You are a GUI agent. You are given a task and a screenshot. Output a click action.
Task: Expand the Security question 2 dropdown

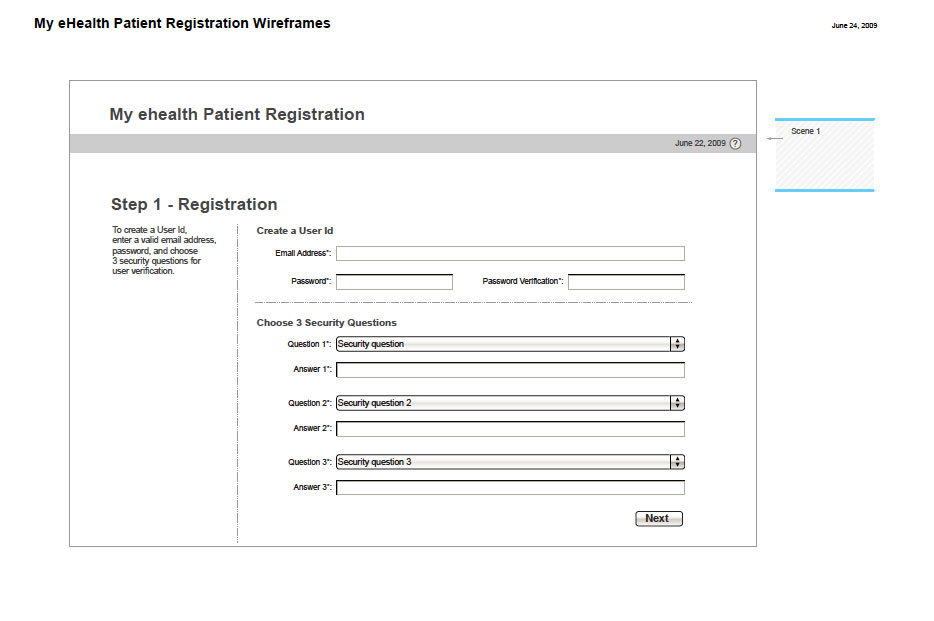pyautogui.click(x=510, y=403)
